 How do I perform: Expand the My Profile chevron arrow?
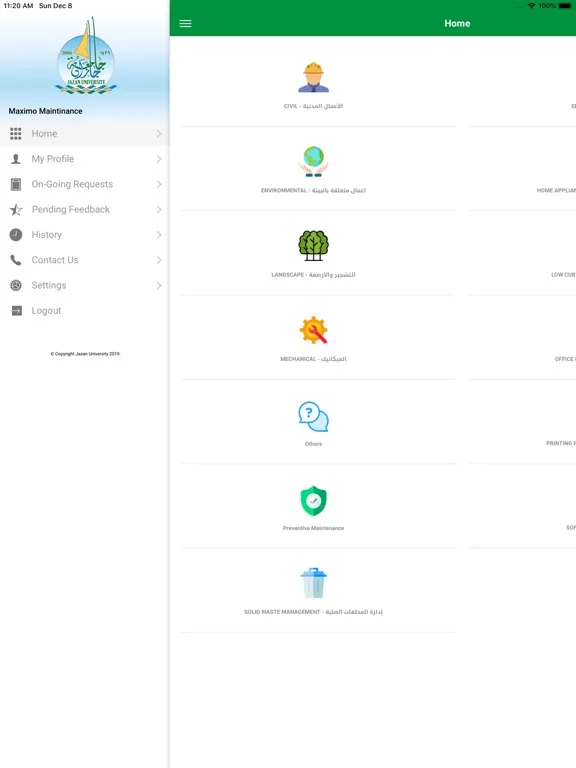[159, 159]
